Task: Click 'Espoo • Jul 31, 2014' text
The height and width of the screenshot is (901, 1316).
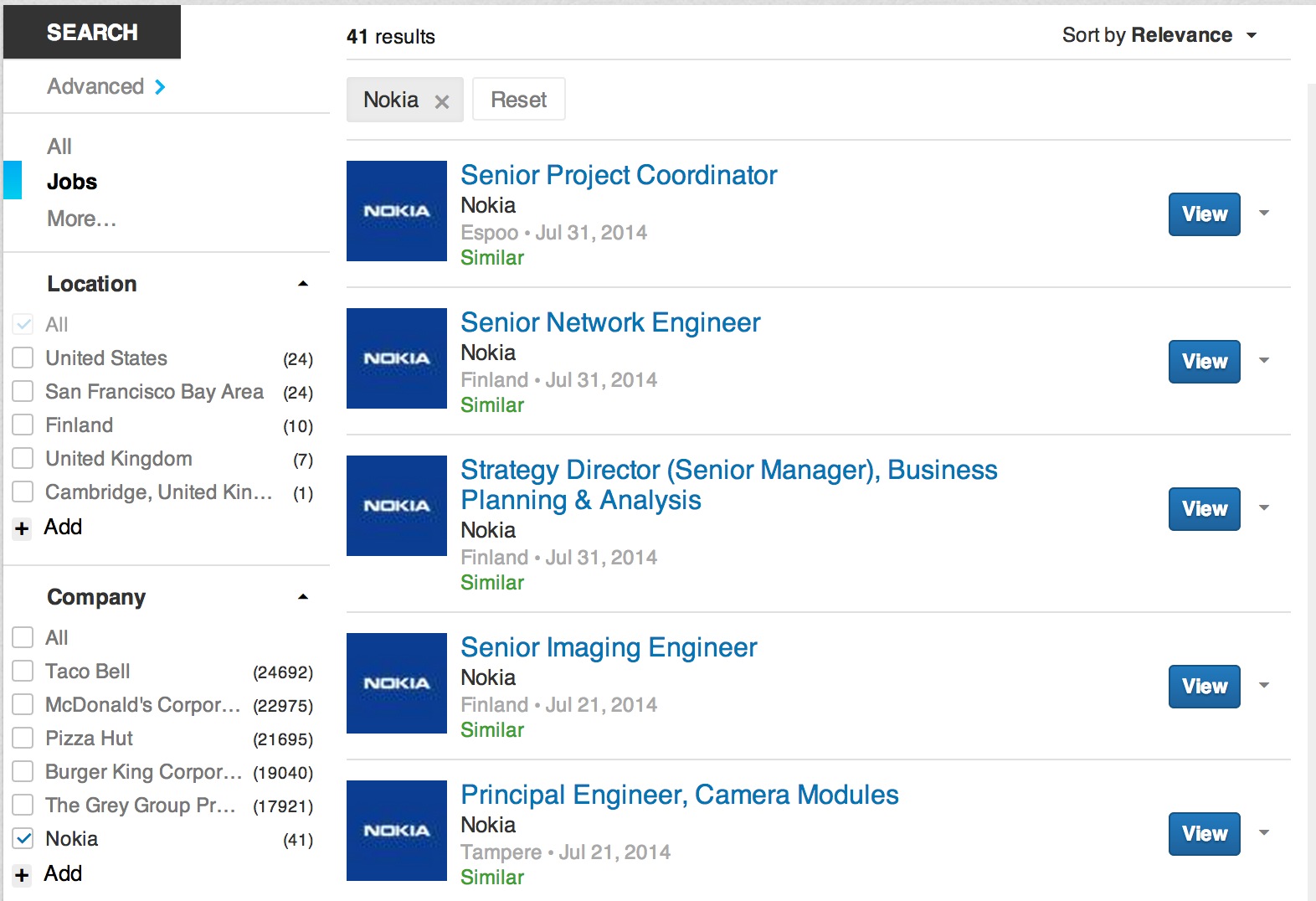Action: (553, 233)
